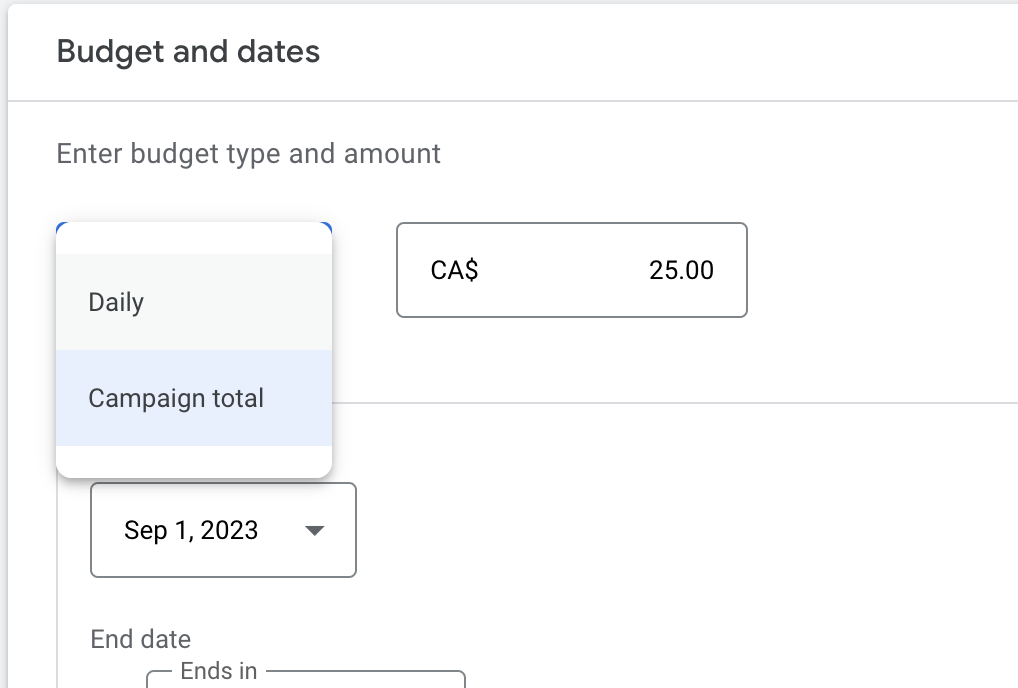
Task: Choose Campaign total from budget list
Action: [x=194, y=398]
